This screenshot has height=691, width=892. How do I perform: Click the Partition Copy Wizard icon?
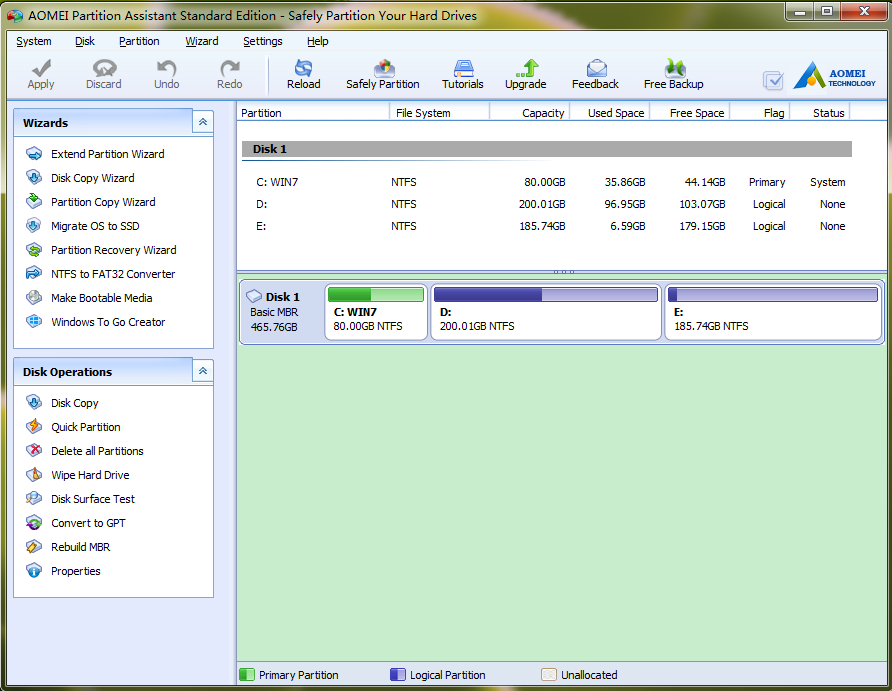click(x=34, y=201)
